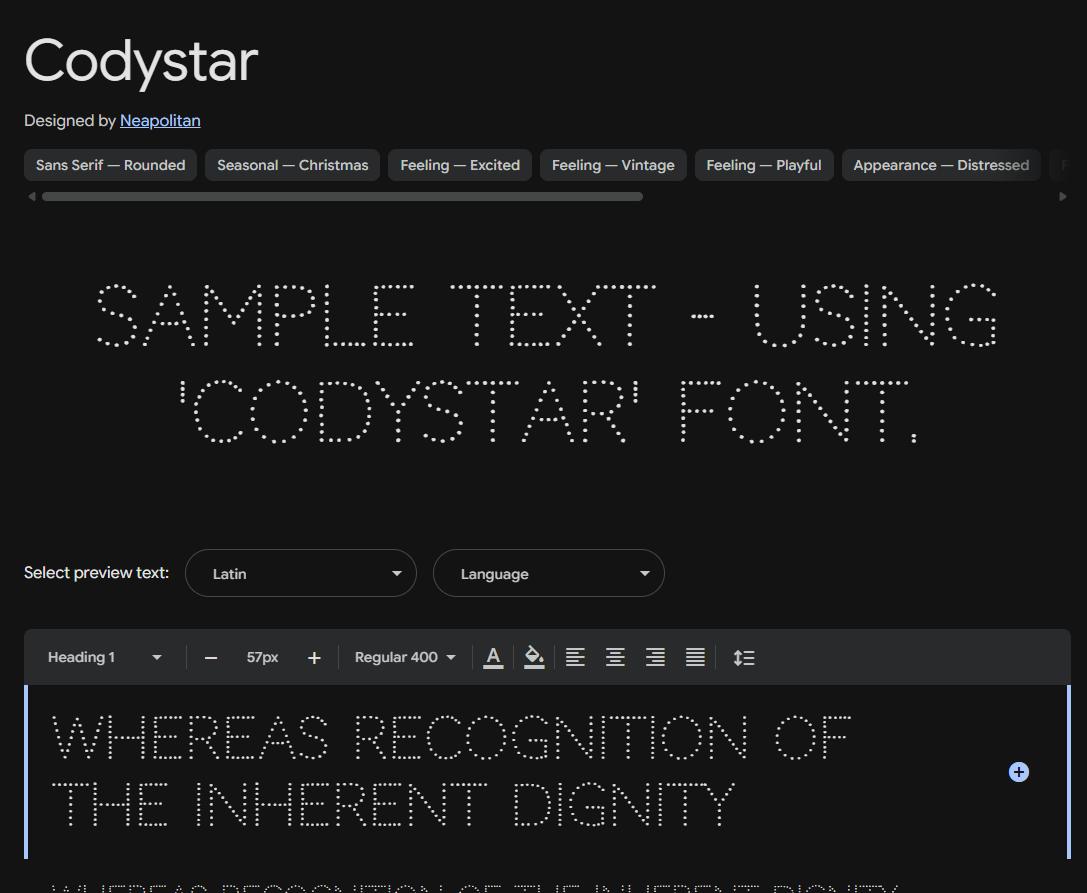This screenshot has height=893, width=1087.
Task: Click the 'THE INHERENT DIGNITY' preview line
Action: pos(393,804)
